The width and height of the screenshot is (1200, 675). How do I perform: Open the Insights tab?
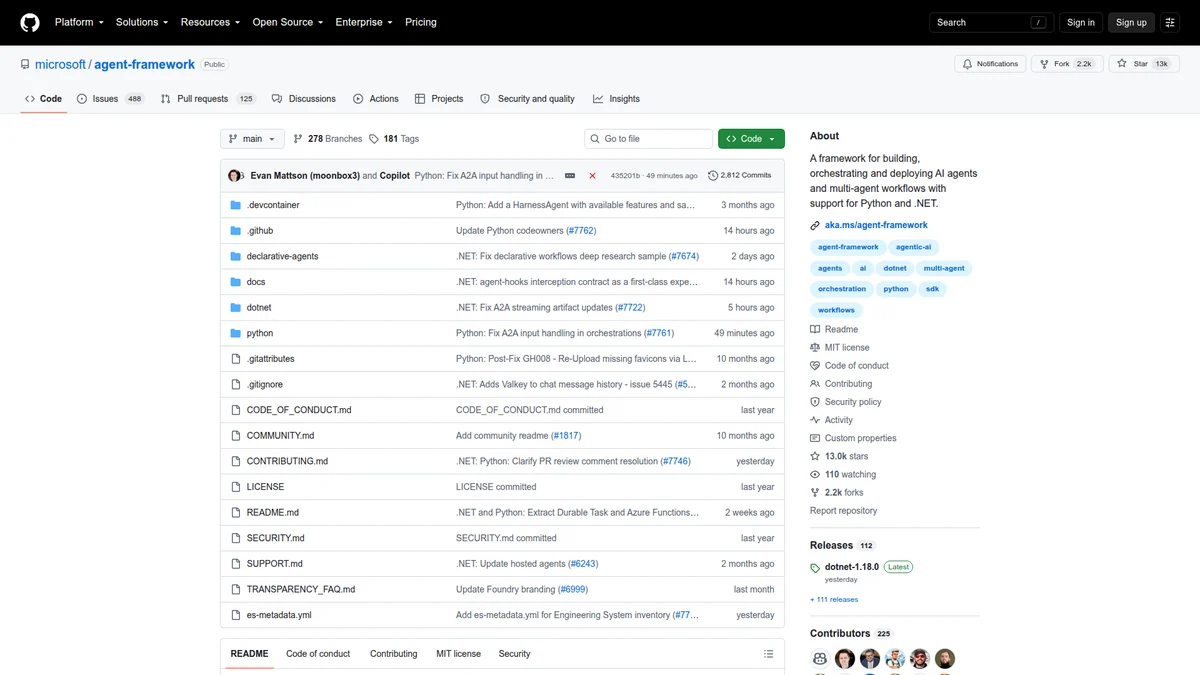coord(616,99)
